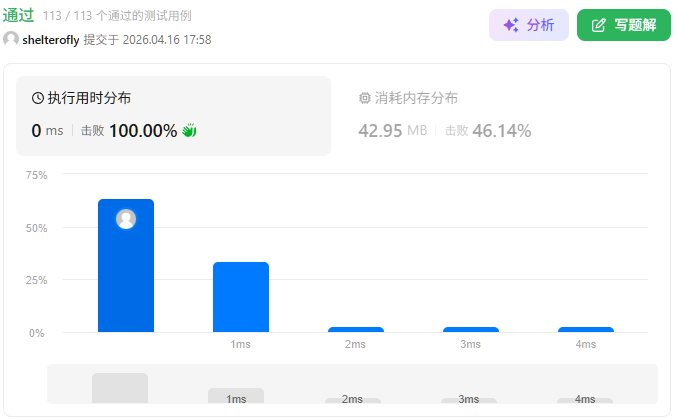
Task: Click the sparkle icon in the 分析 button
Action: [510, 25]
